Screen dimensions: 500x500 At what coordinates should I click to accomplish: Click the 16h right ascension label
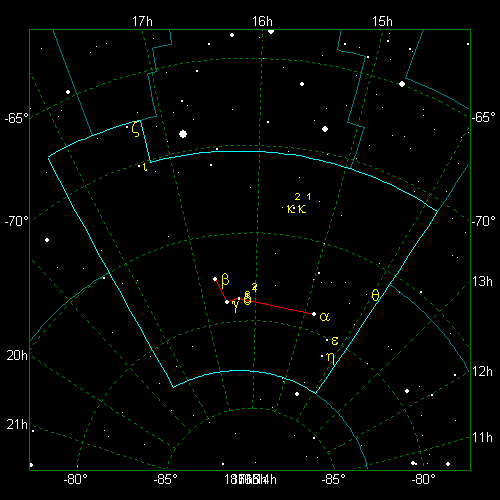click(x=262, y=22)
